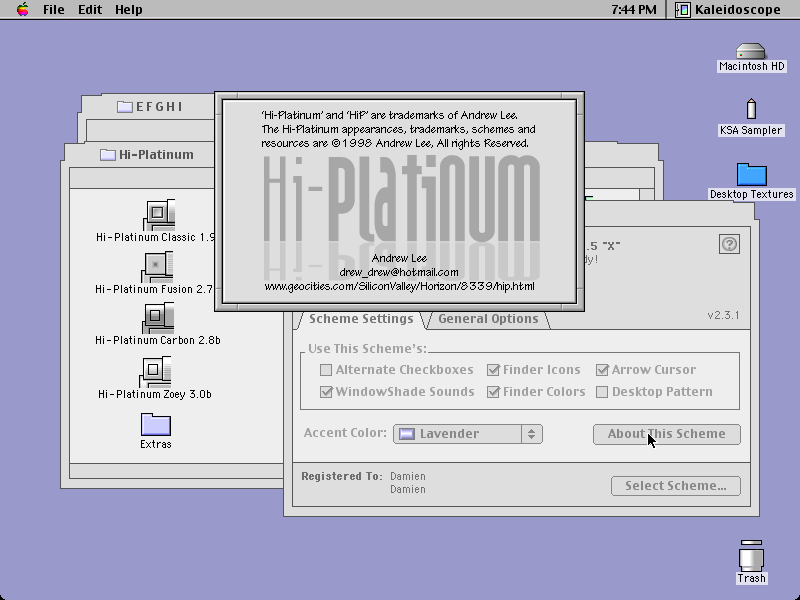Switch to the Scheme Settings tab
Image resolution: width=800 pixels, height=600 pixels.
coord(361,319)
